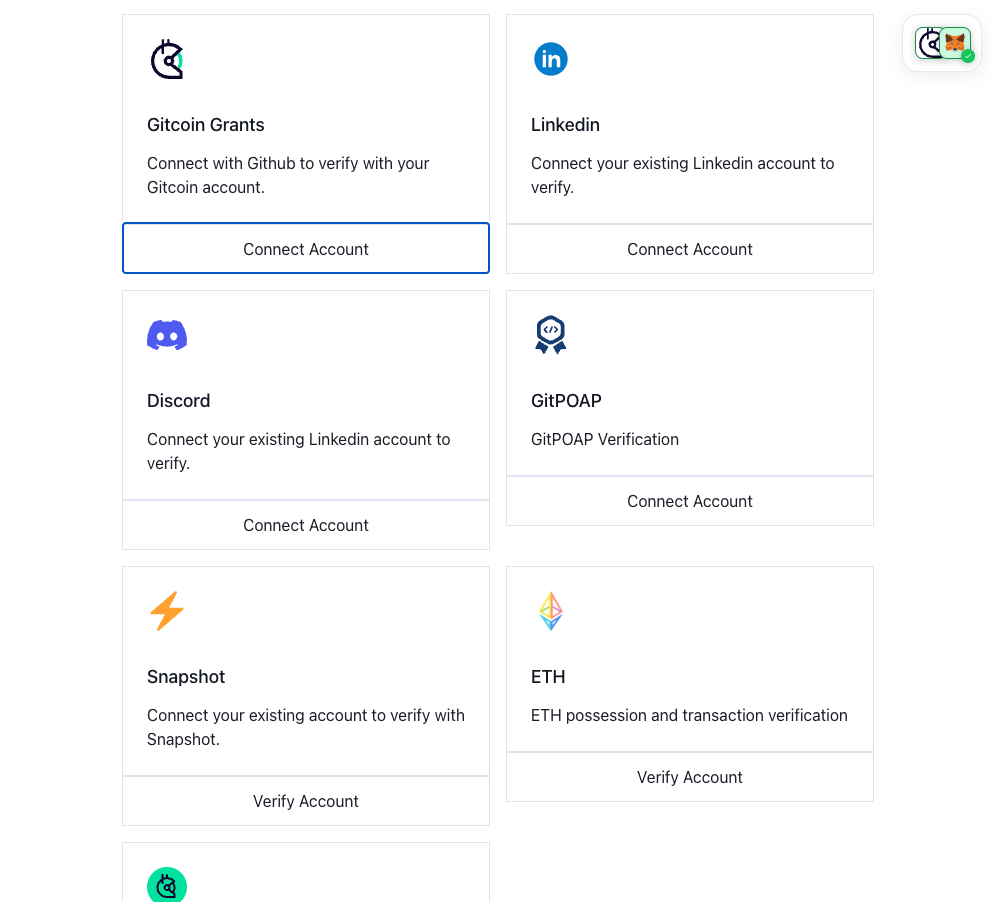Image resolution: width=995 pixels, height=902 pixels.
Task: Click the Gitcoin Grants card title
Action: tap(206, 125)
